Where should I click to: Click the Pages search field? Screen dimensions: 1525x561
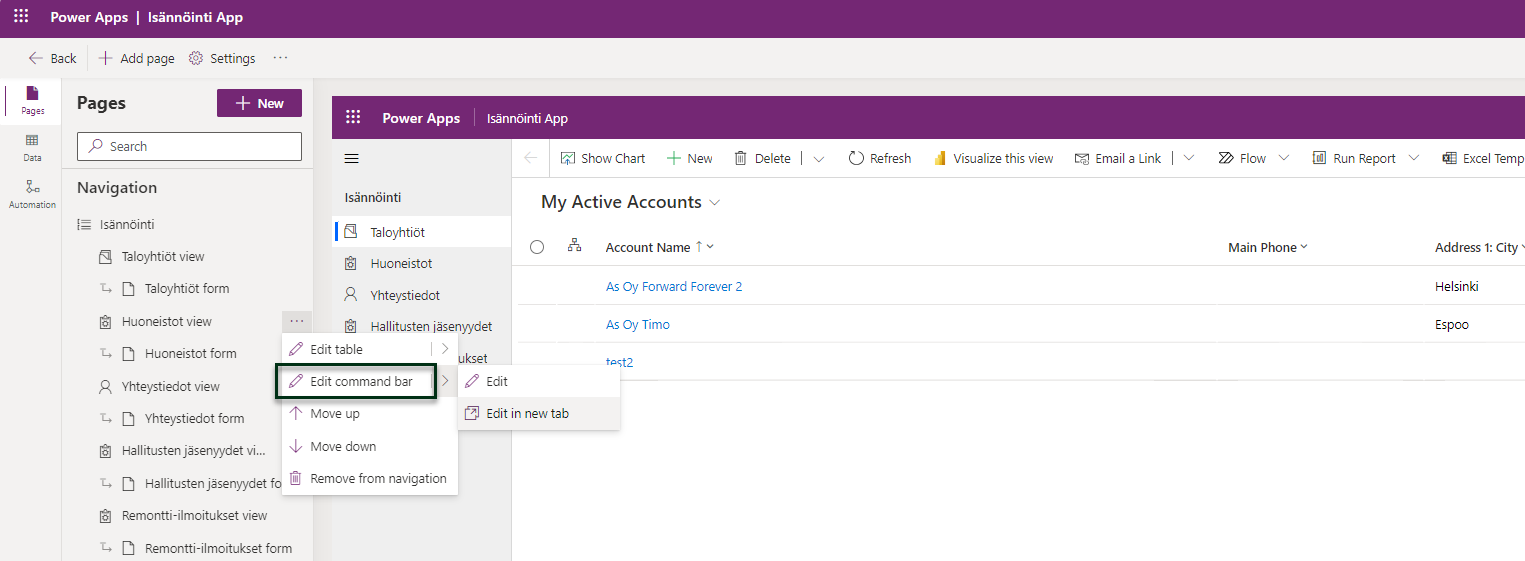pos(189,146)
